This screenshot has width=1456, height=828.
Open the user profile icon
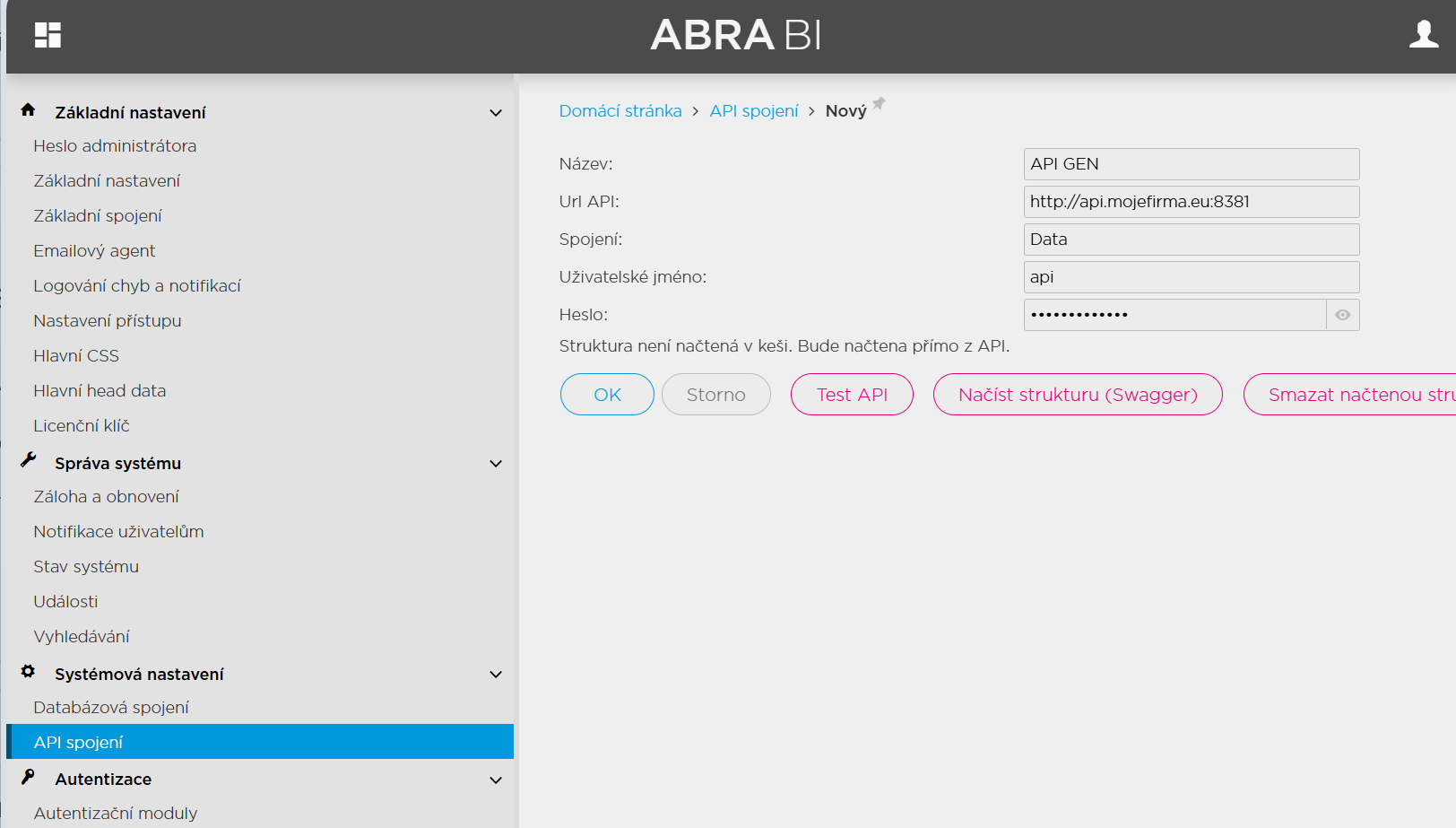(1423, 35)
